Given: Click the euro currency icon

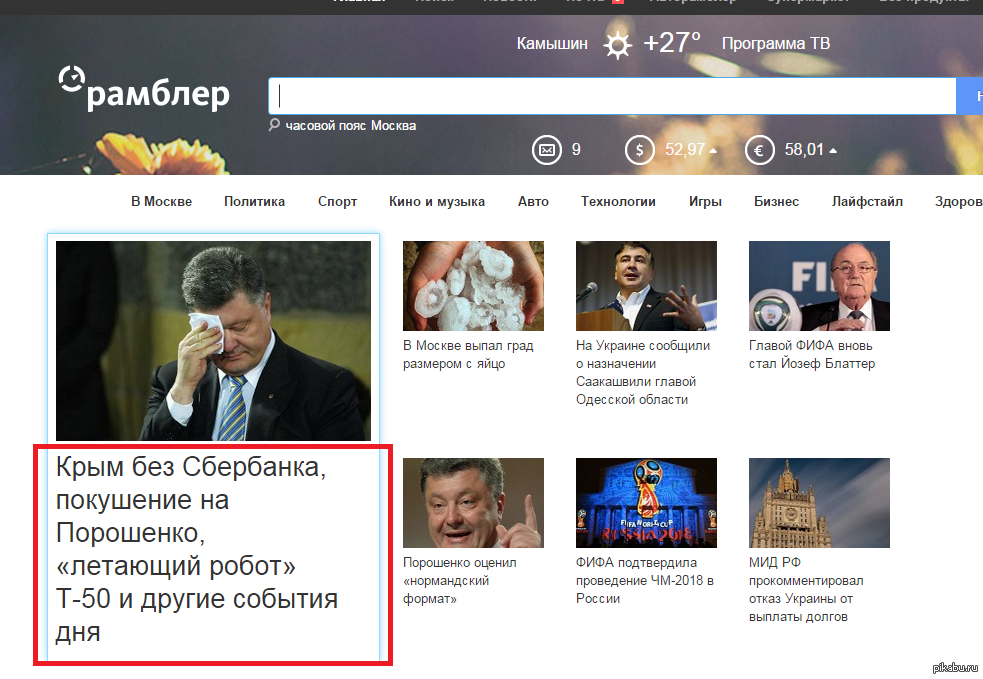Looking at the screenshot, I should 759,150.
